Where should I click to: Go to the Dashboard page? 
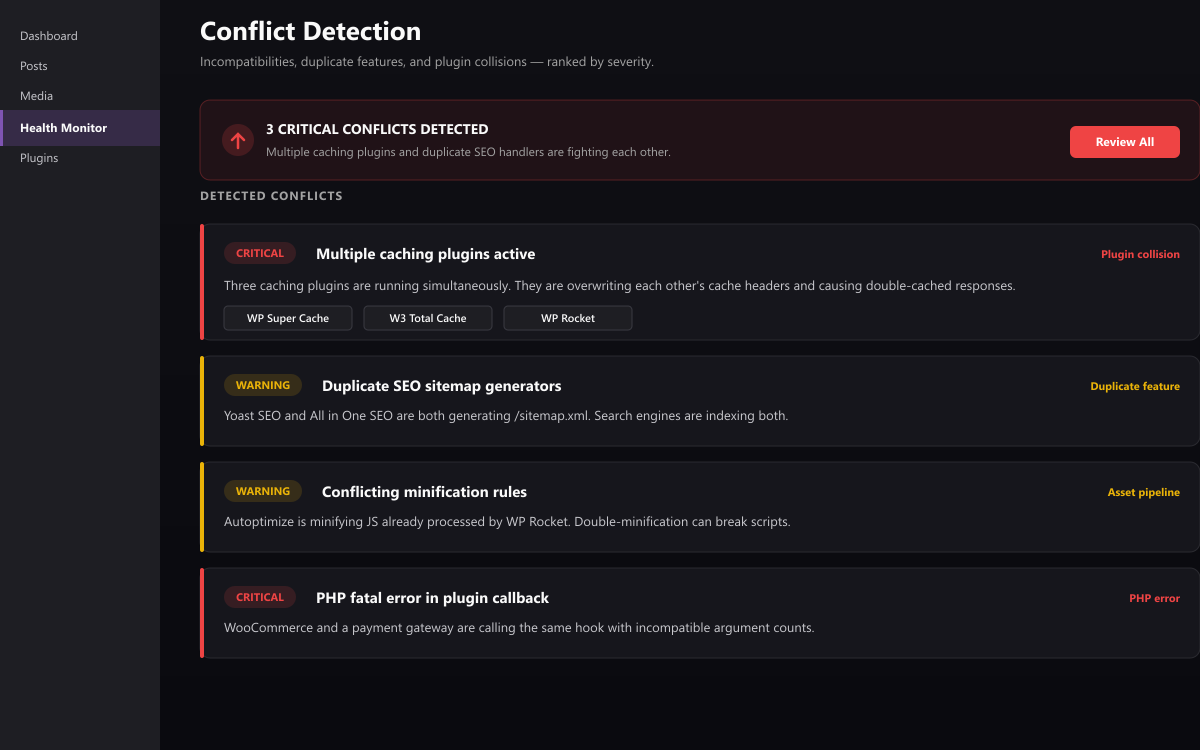click(x=48, y=36)
